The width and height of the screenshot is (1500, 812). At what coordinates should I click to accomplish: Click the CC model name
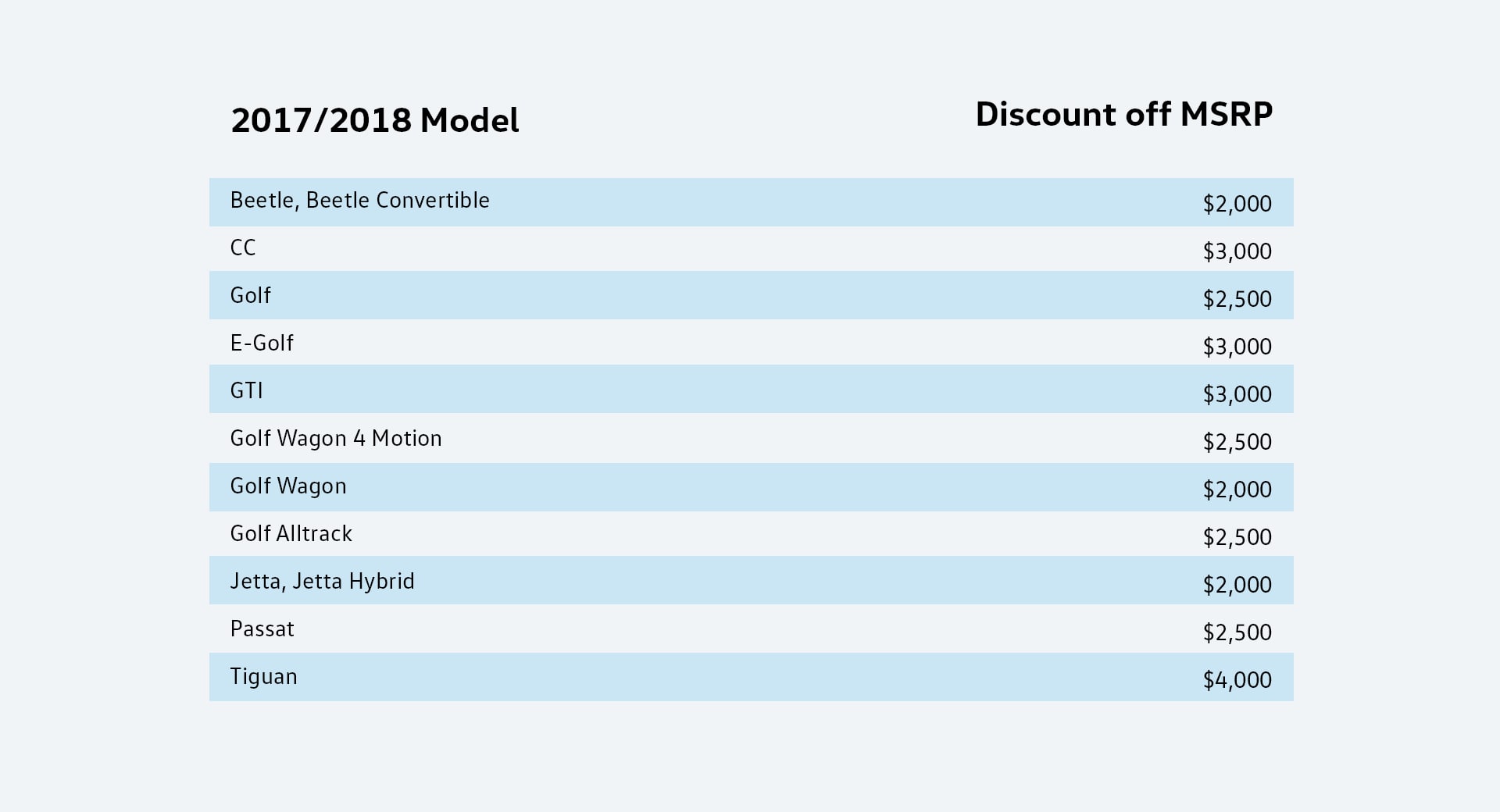(243, 248)
